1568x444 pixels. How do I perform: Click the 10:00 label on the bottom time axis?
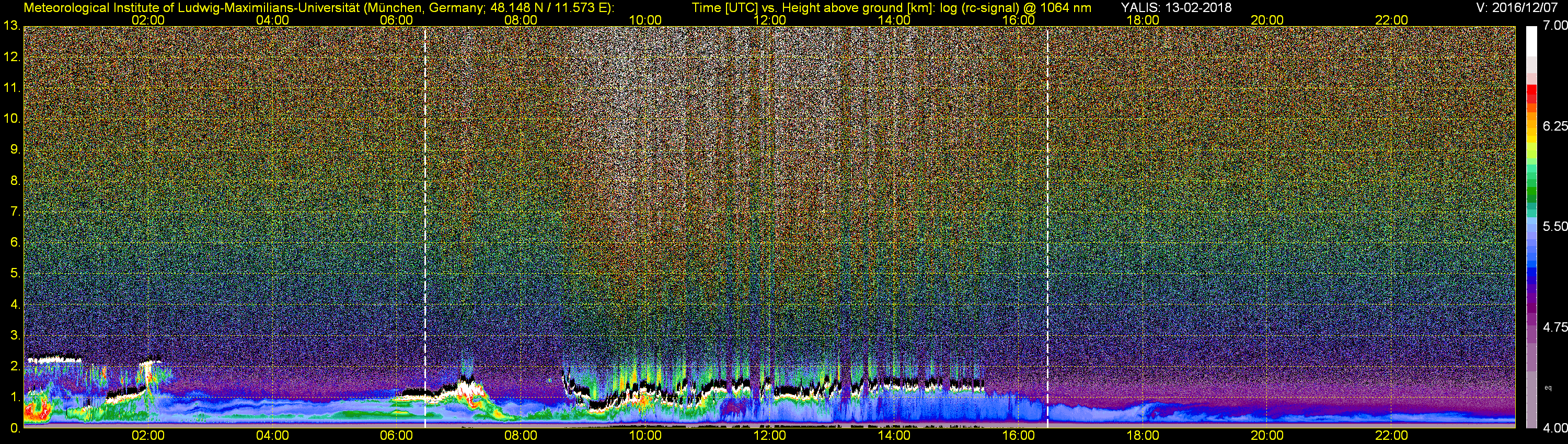tap(645, 436)
